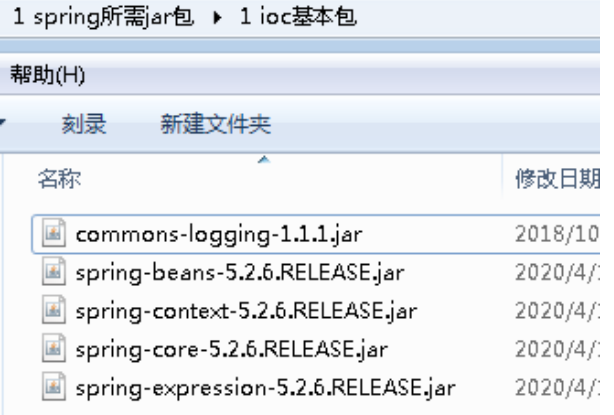The height and width of the screenshot is (415, 614).
Task: Click the spring-beans-5.2.6.RELEASE.jar file icon
Action: 54,271
